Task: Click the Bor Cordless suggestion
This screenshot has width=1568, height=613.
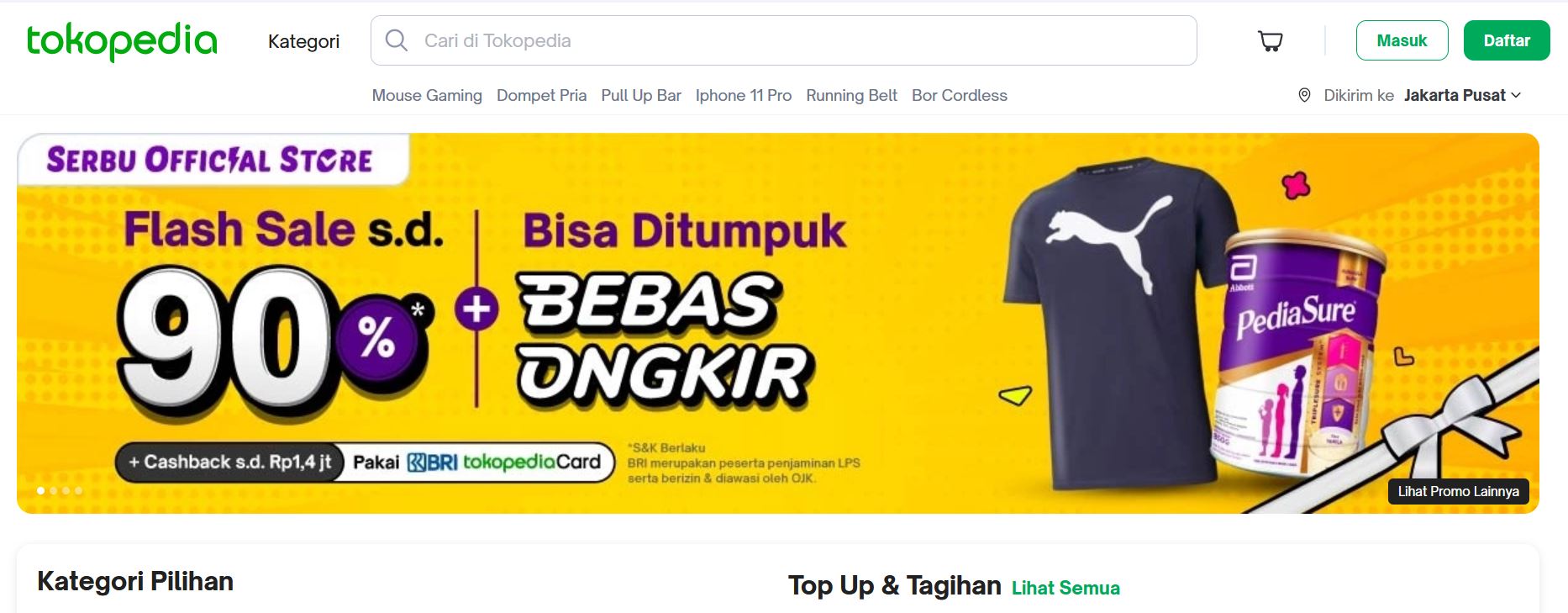Action: tap(960, 95)
